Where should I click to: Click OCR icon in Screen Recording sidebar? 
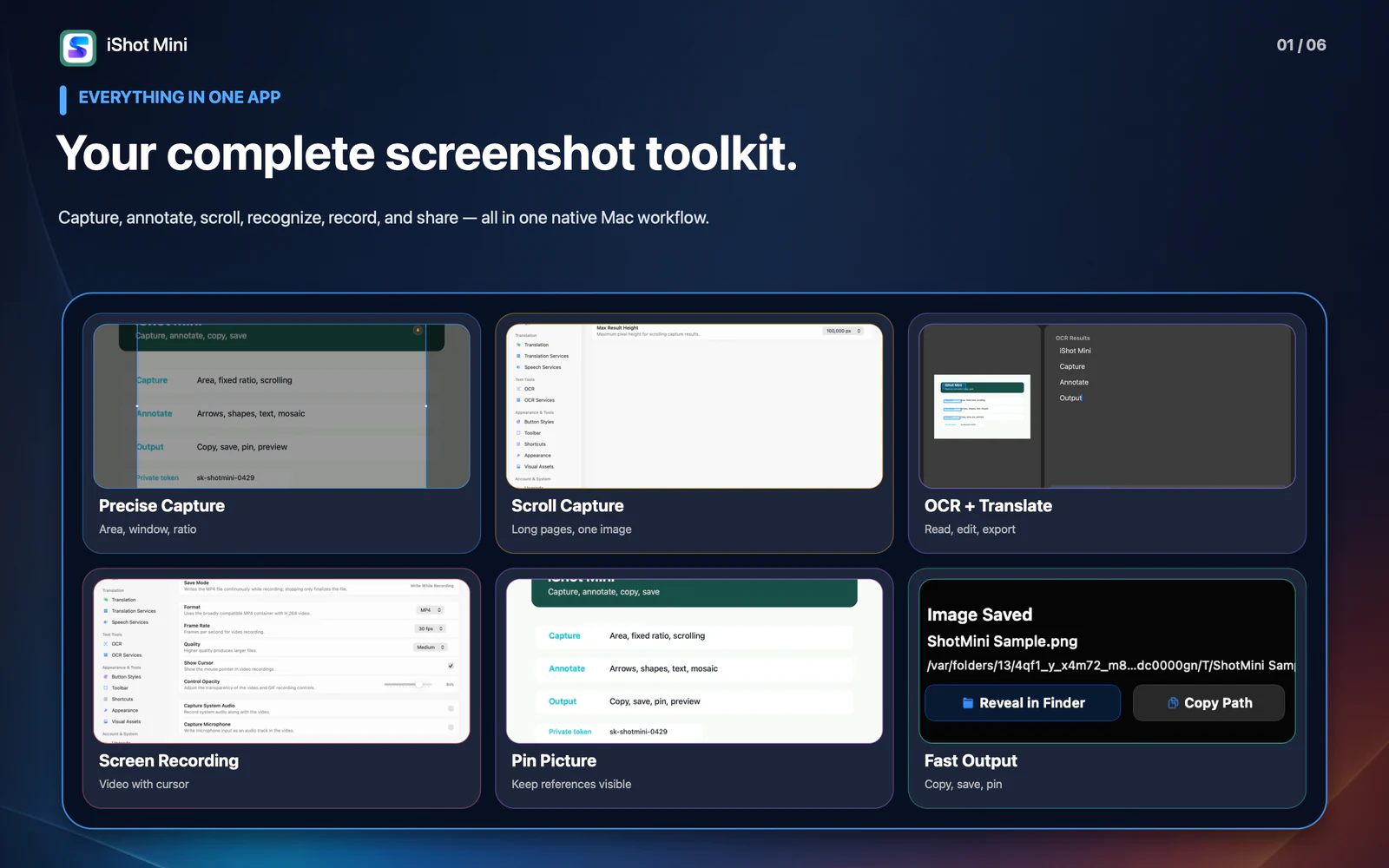tap(106, 644)
